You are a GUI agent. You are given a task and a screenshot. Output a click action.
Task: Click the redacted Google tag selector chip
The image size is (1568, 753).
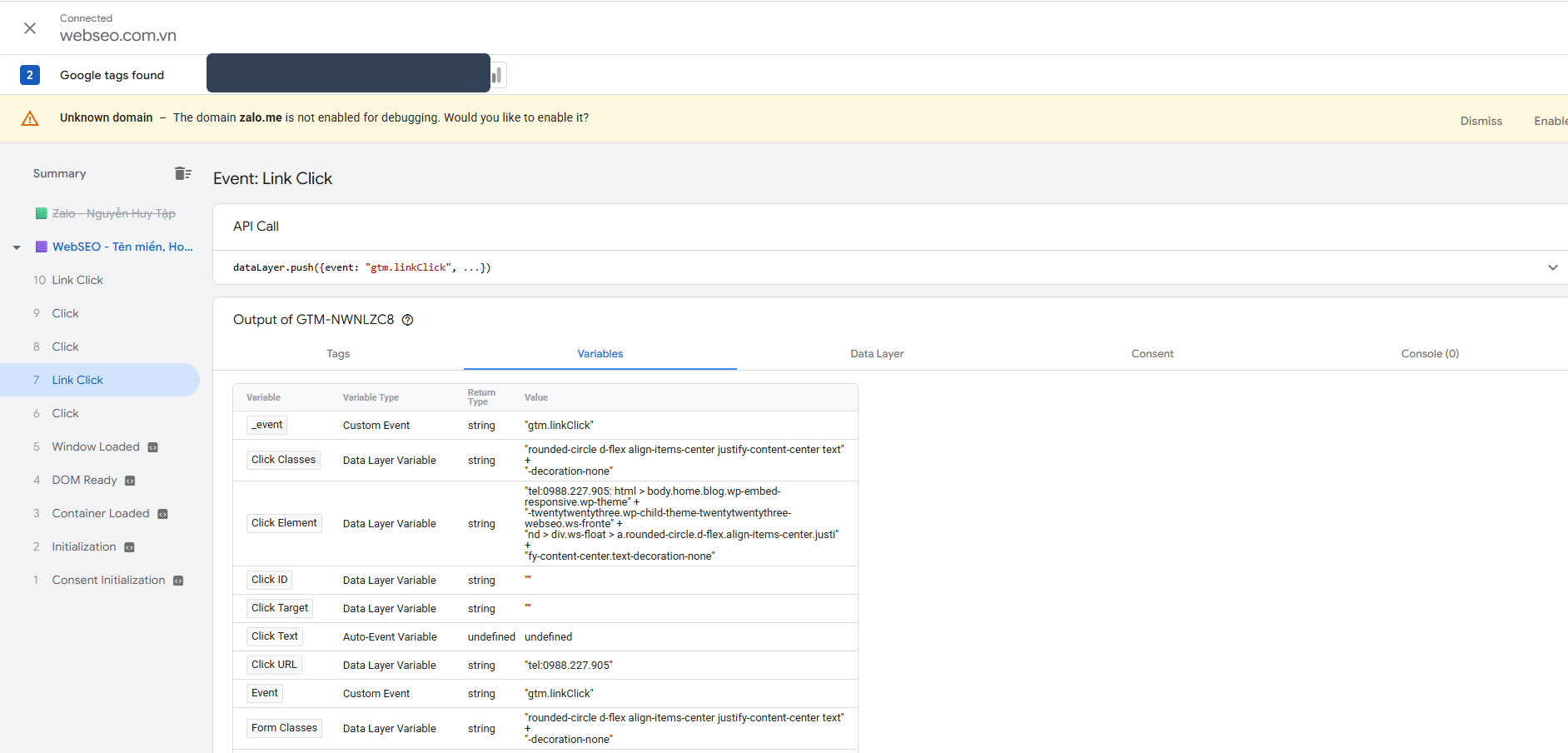[x=348, y=73]
